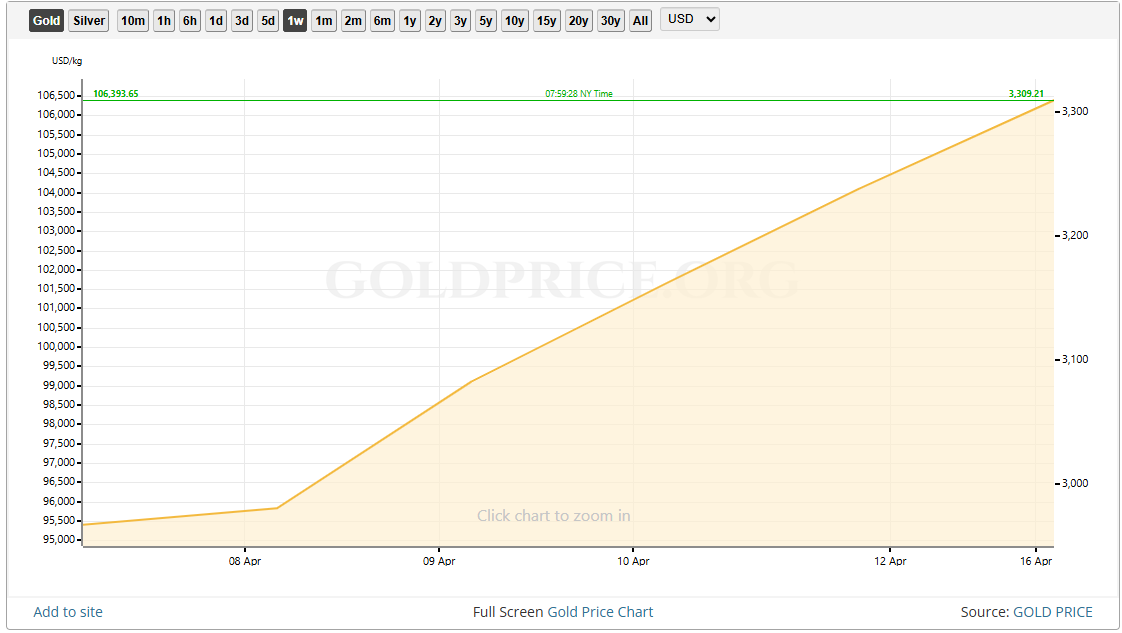Toggle the currently active 1w timeframe

[295, 19]
